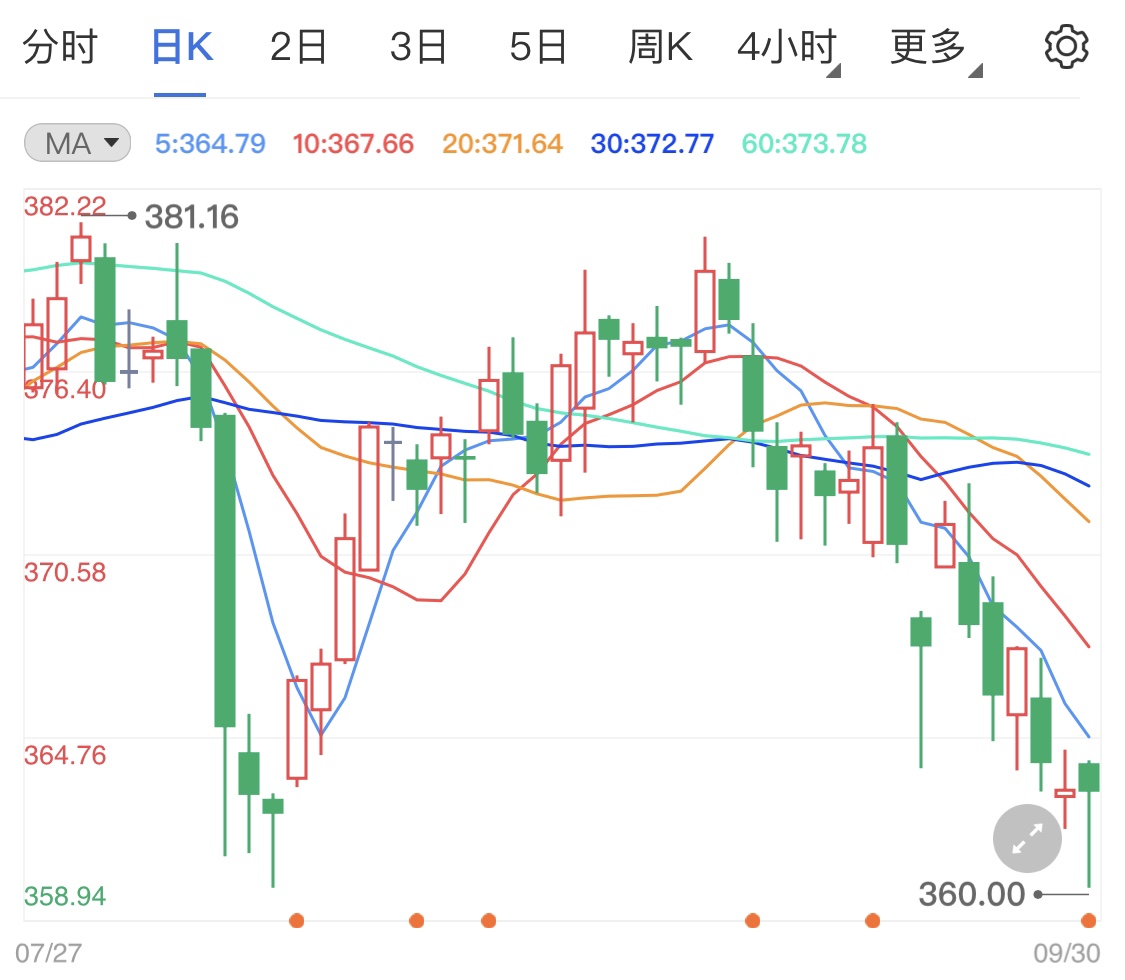Click MA10 value 10:367.66
1125x980 pixels.
[353, 143]
